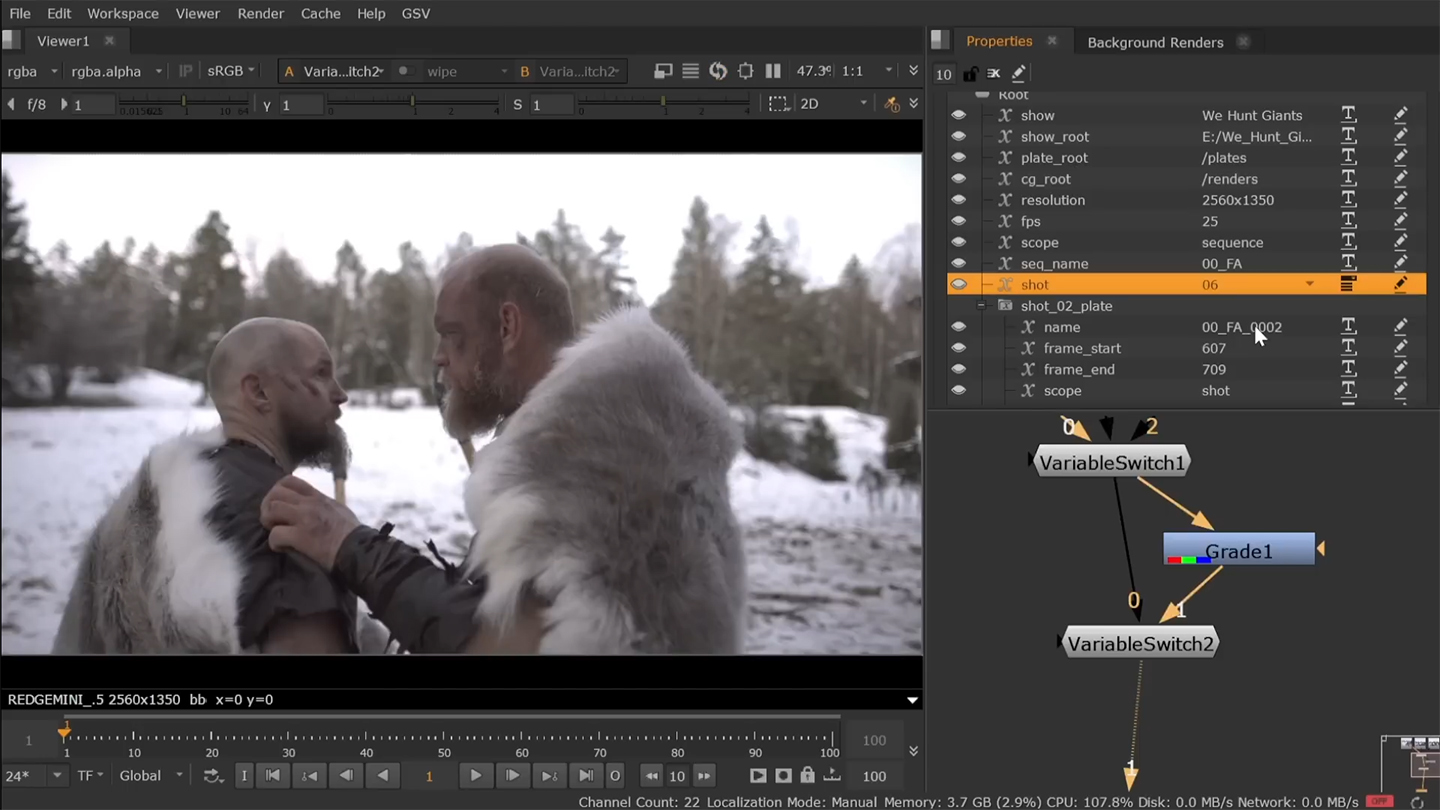Screen dimensions: 1440x810
Task: Collapse shot_02_plate tree group
Action: click(981, 306)
